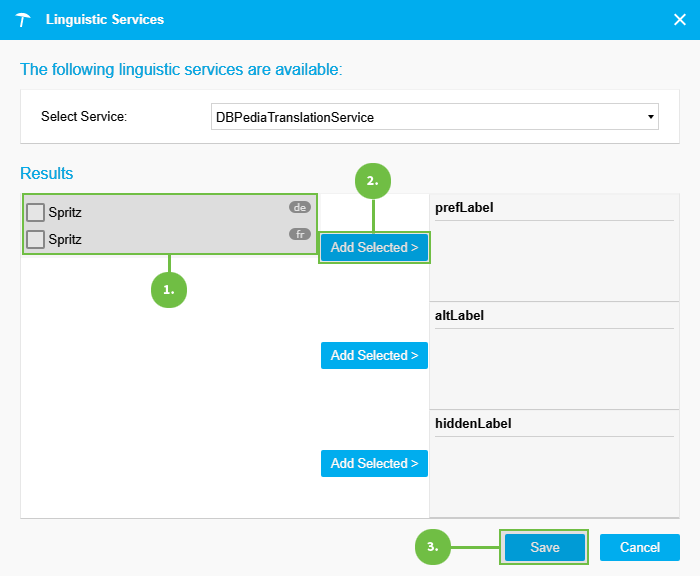Viewport: 700px width, 576px height.
Task: Open the Select Service dropdown
Action: (x=435, y=117)
